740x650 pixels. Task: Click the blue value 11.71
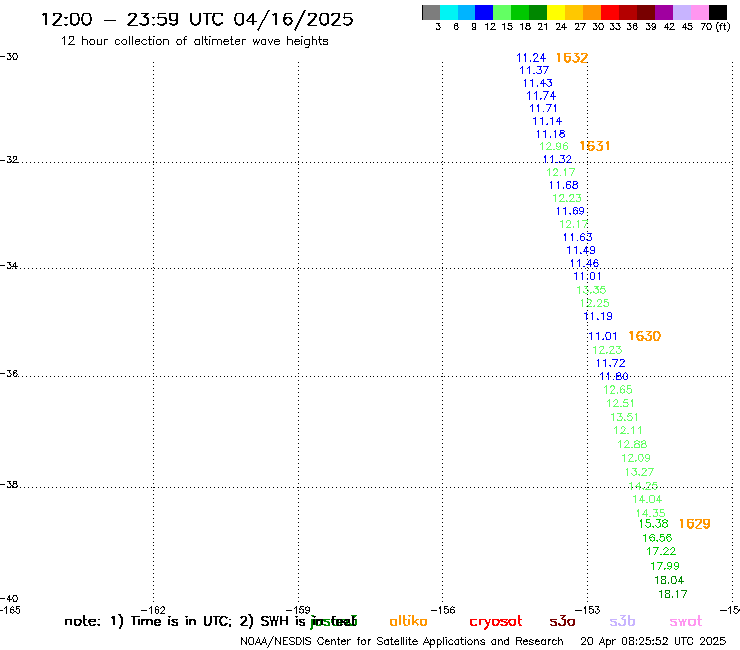coord(543,108)
